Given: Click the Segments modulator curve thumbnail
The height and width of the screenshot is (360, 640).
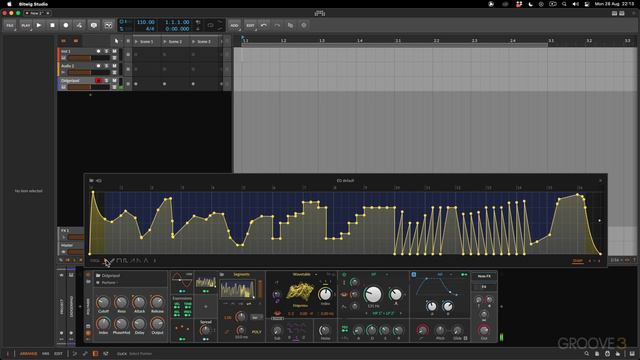Looking at the screenshot, I should tap(237, 289).
